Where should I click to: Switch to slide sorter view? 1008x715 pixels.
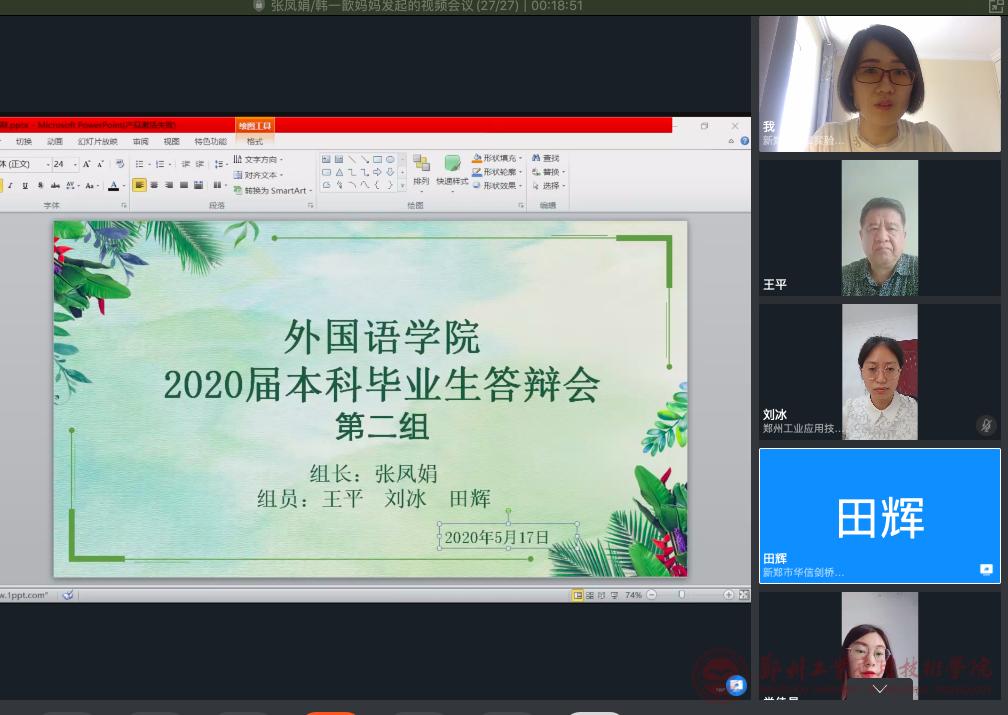[x=590, y=595]
